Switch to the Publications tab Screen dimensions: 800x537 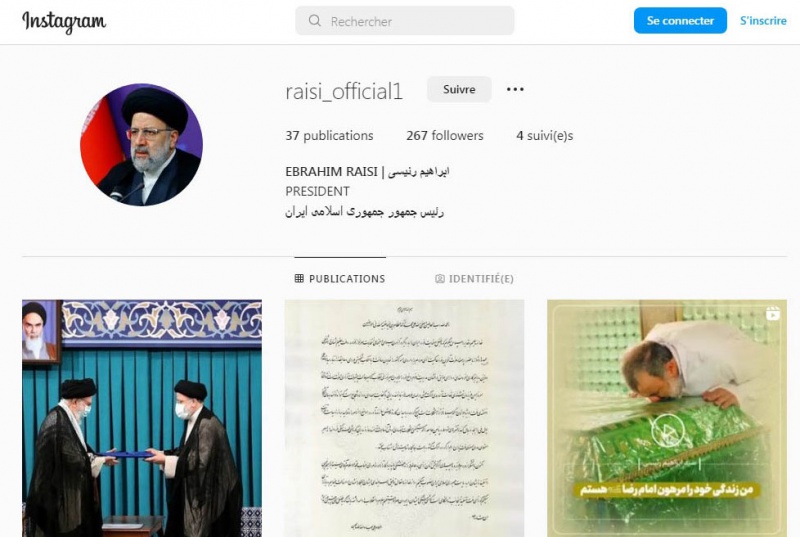(340, 278)
